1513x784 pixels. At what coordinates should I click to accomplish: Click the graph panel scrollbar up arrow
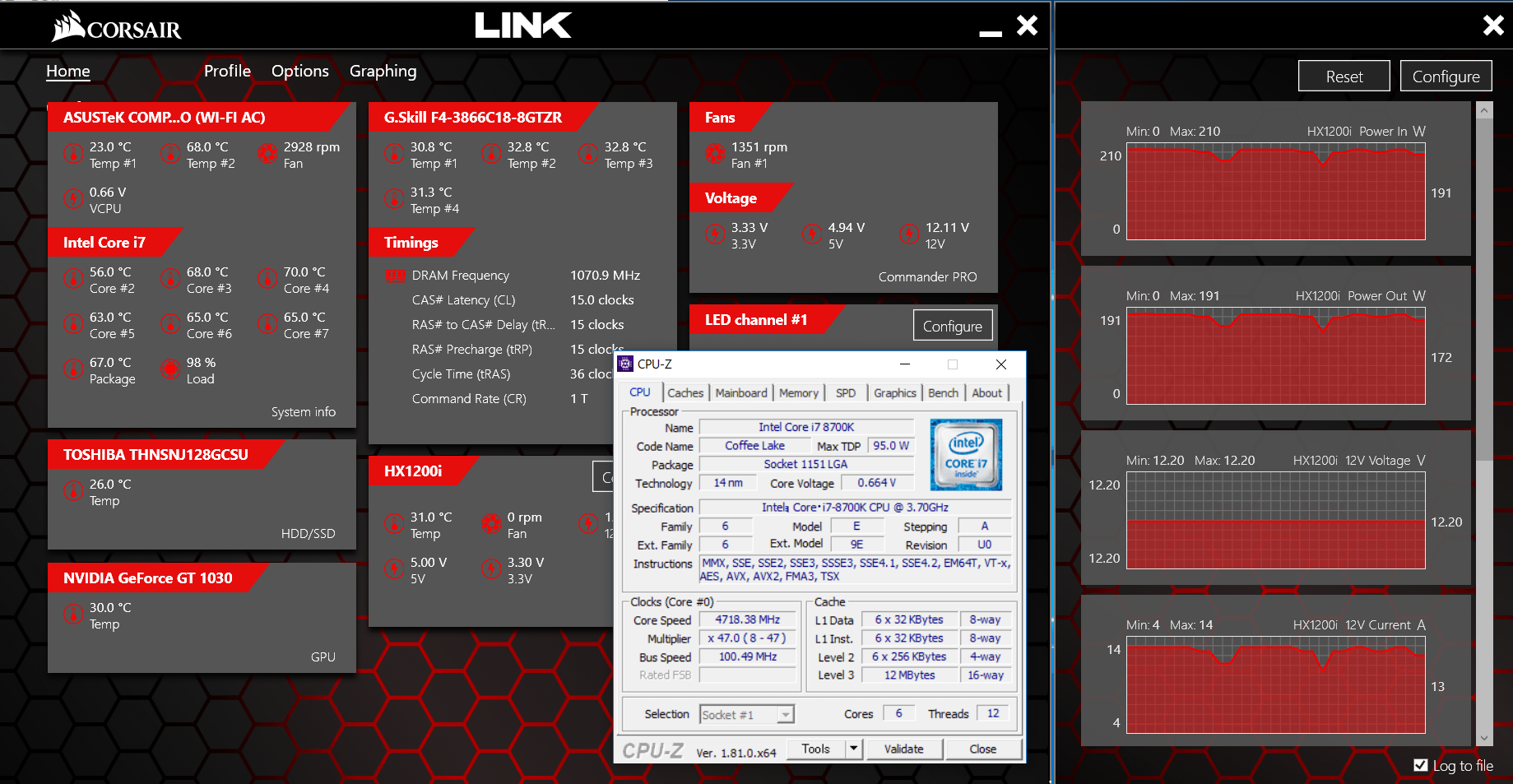[1484, 109]
